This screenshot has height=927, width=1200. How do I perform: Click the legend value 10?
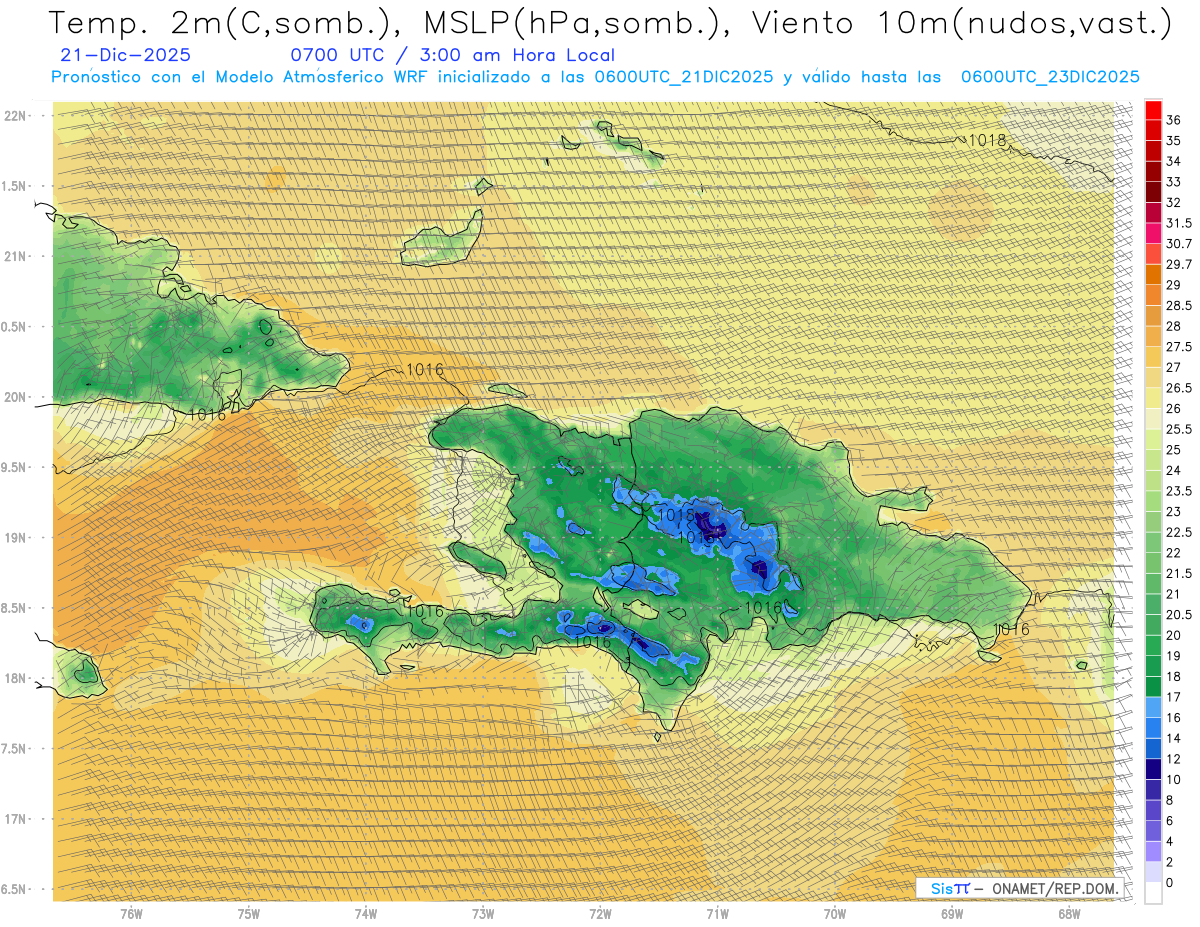pyautogui.click(x=1173, y=780)
